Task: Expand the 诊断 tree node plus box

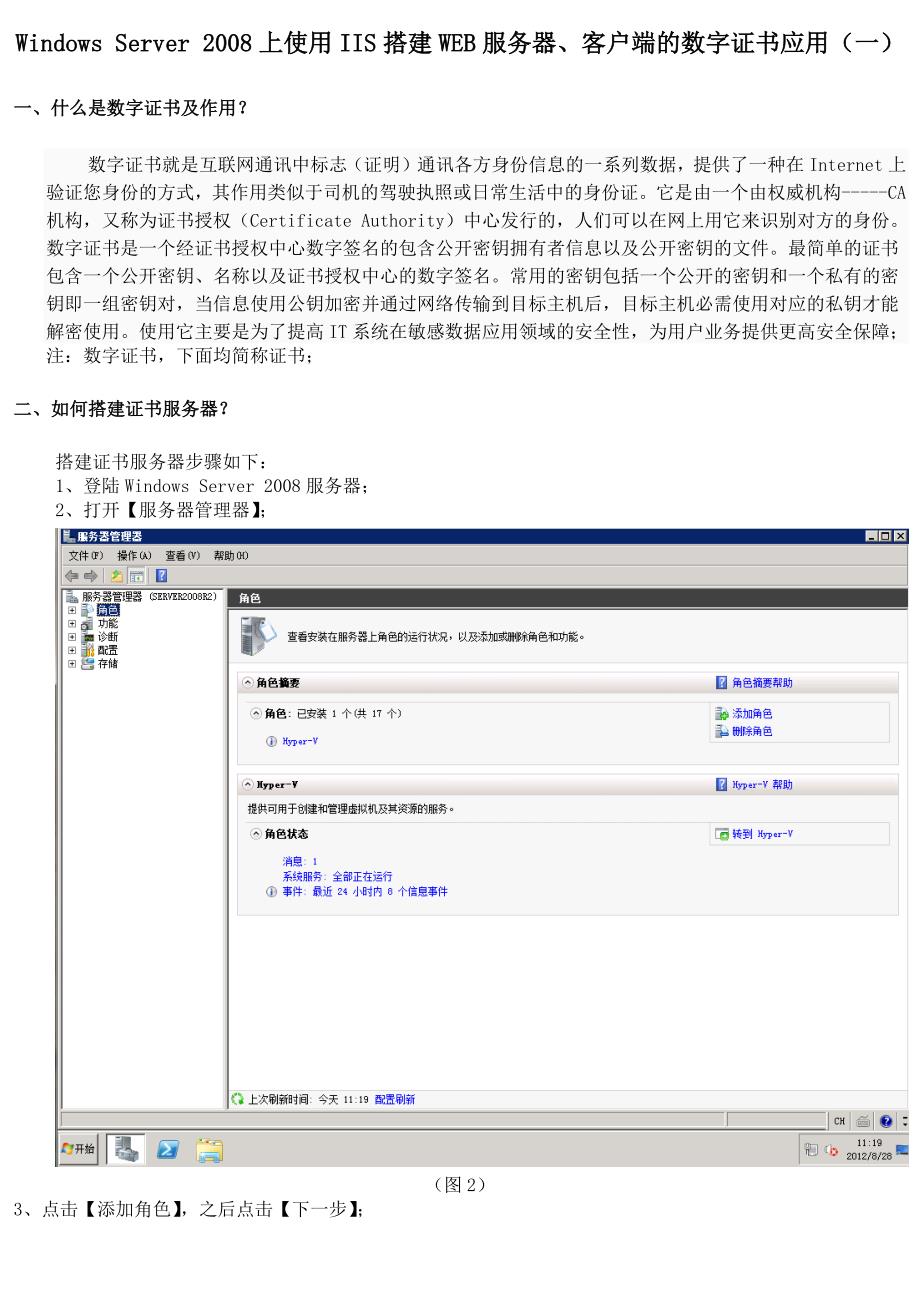Action: click(72, 636)
